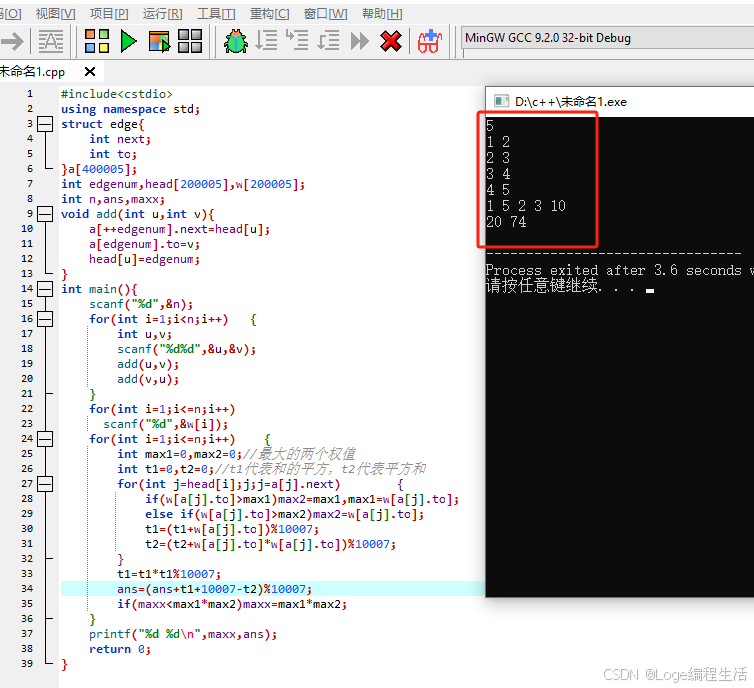This screenshot has width=754, height=688.
Task: Click line number 1 in the gutter
Action: [x=30, y=94]
